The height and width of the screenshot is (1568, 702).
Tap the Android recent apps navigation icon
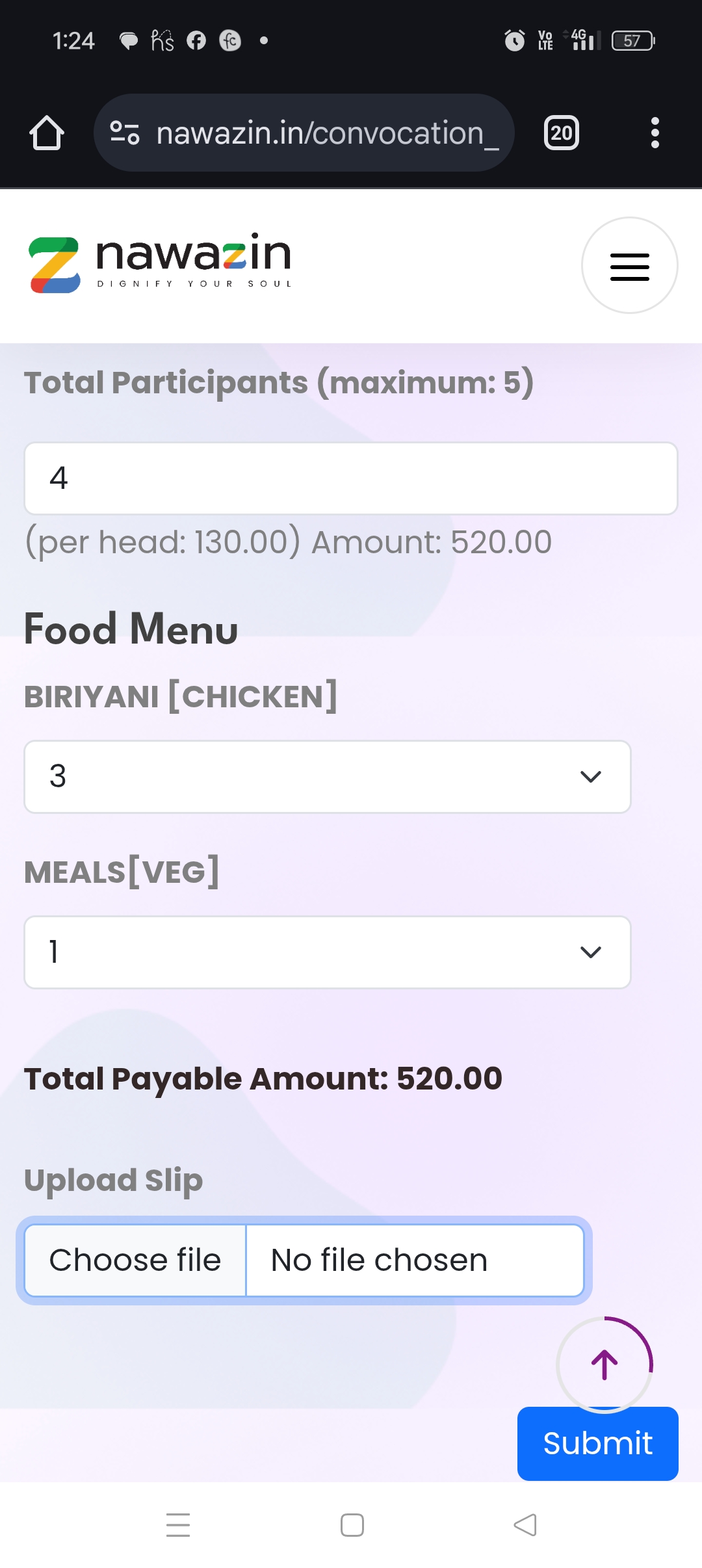click(x=178, y=1525)
